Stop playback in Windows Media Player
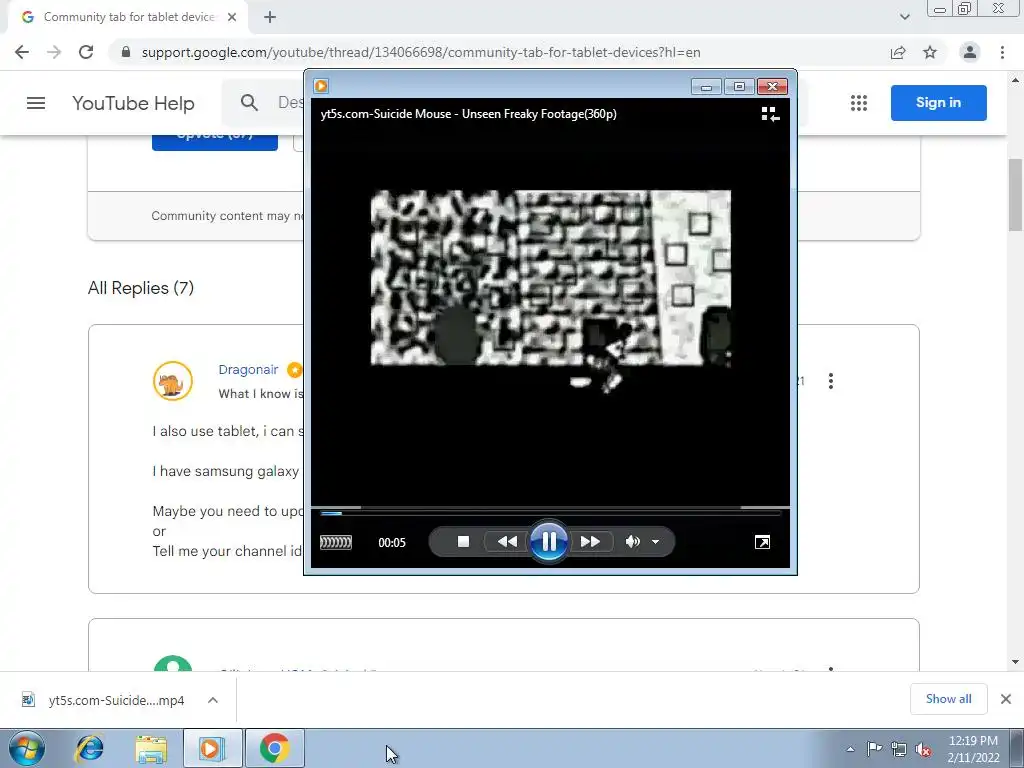 [463, 541]
